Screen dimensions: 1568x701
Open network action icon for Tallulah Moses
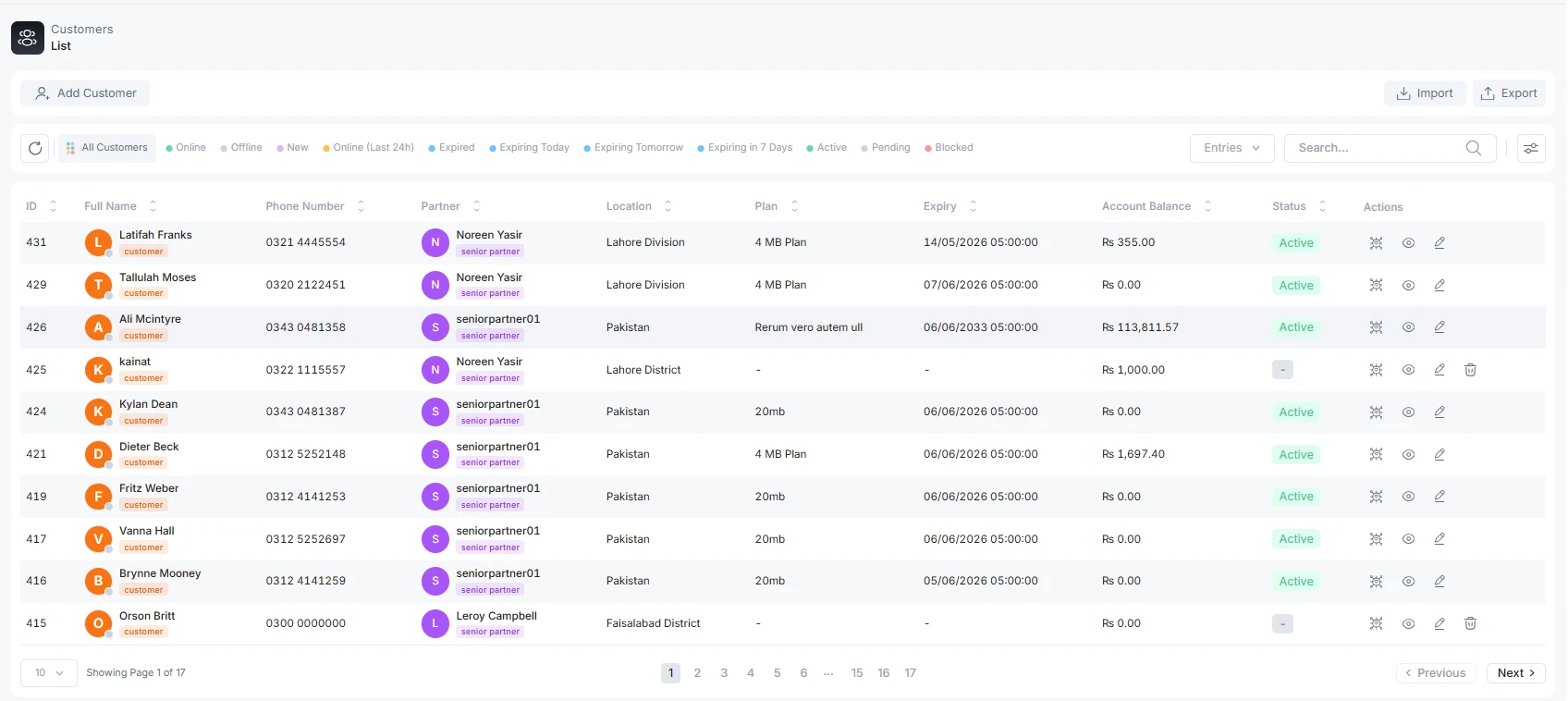(x=1376, y=286)
